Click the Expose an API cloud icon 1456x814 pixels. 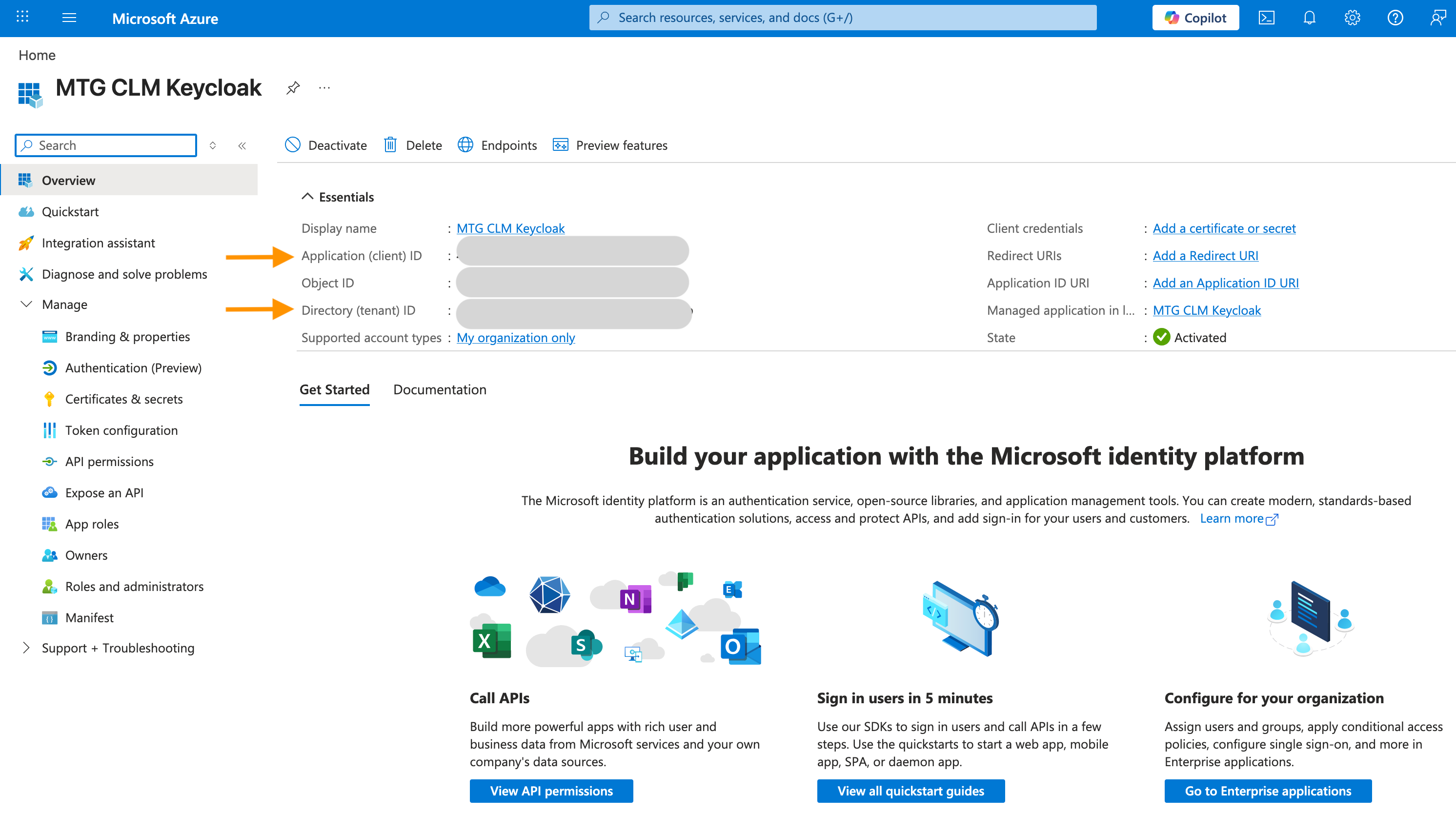pos(50,493)
